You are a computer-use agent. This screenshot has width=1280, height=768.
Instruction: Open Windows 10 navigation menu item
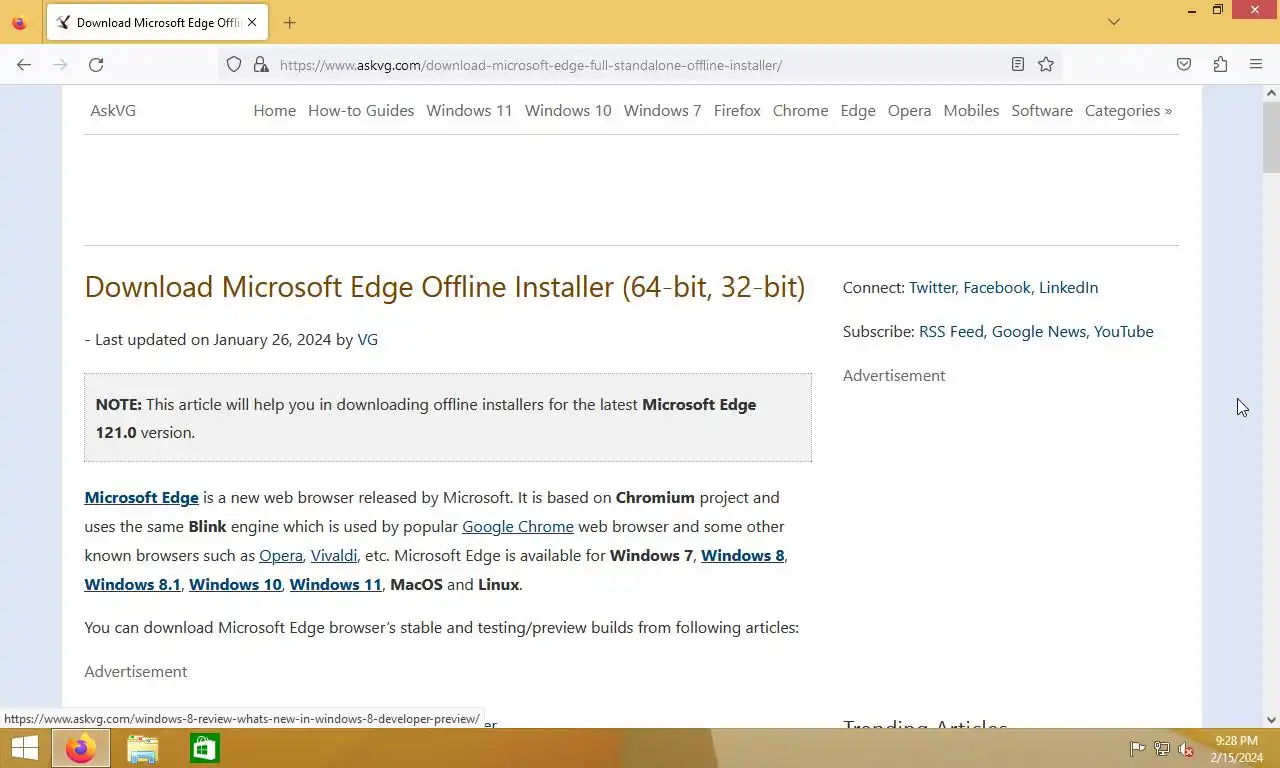[568, 111]
